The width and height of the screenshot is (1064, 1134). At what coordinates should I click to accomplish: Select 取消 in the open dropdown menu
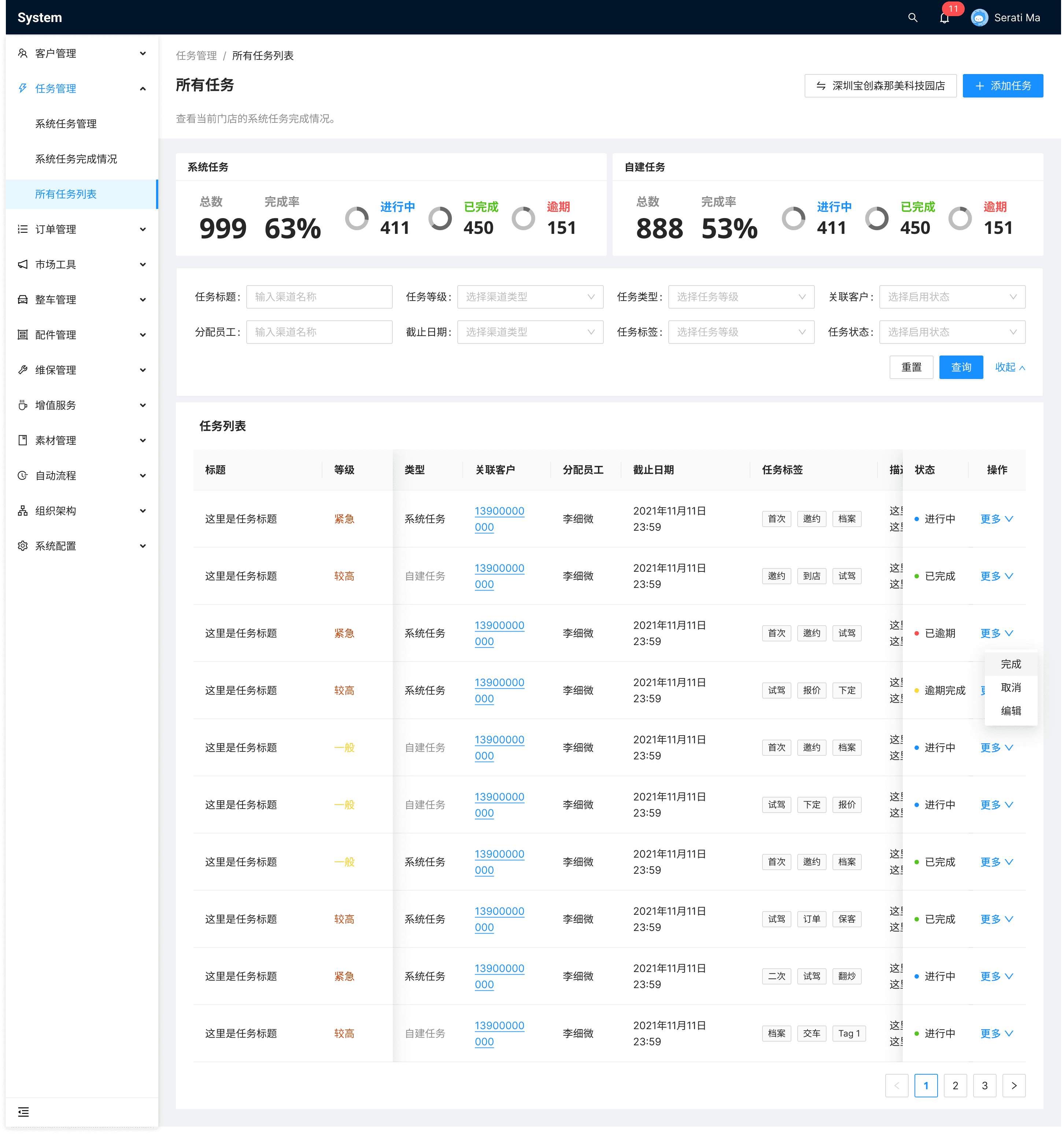pos(1011,687)
